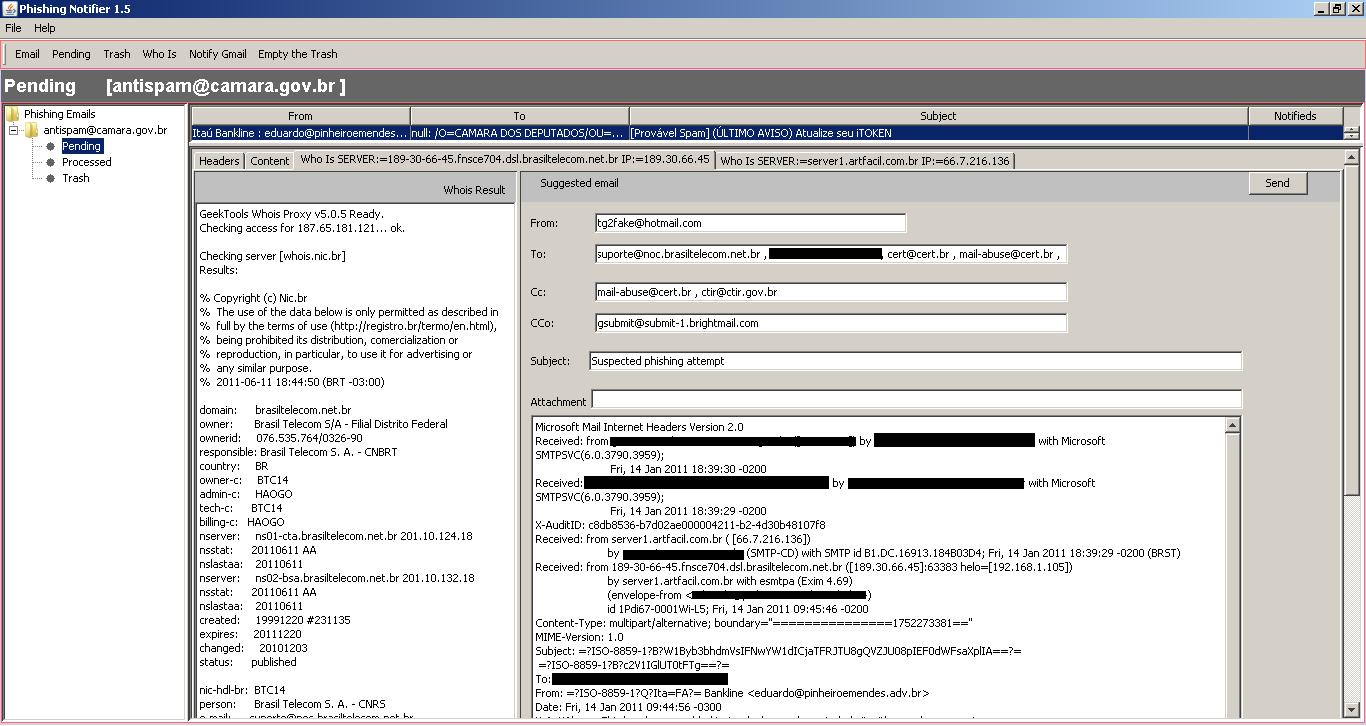The image size is (1366, 726).
Task: Click the bullet icon beside Processed
Action: tap(49, 162)
